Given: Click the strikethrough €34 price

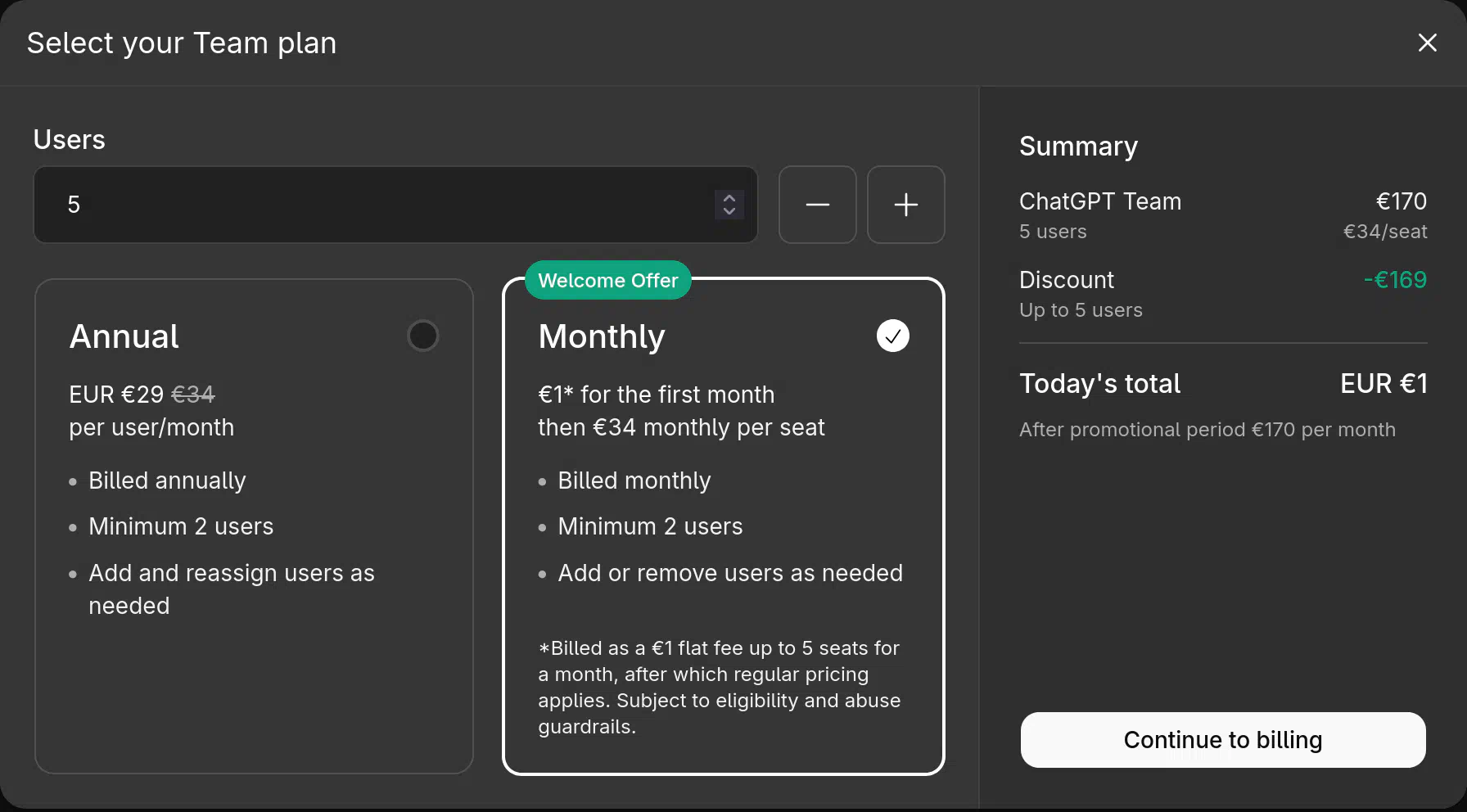Looking at the screenshot, I should point(193,395).
